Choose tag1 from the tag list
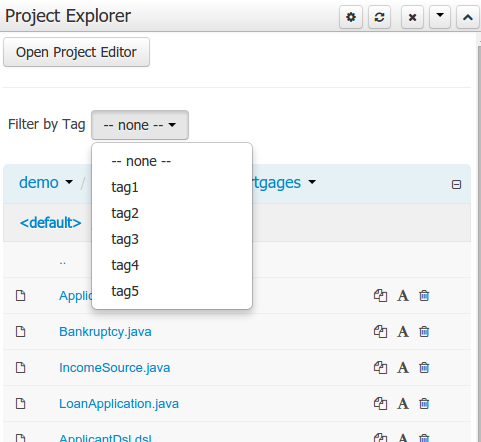The image size is (481, 442). (125, 187)
